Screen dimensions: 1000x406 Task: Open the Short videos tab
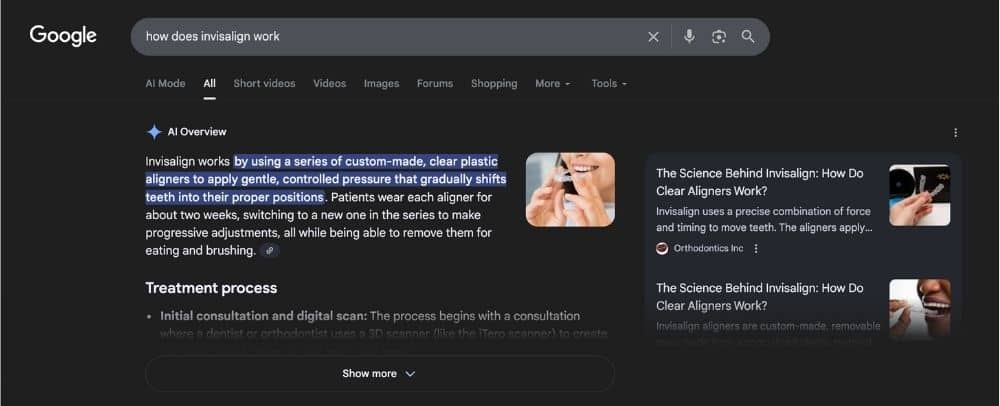coord(264,83)
